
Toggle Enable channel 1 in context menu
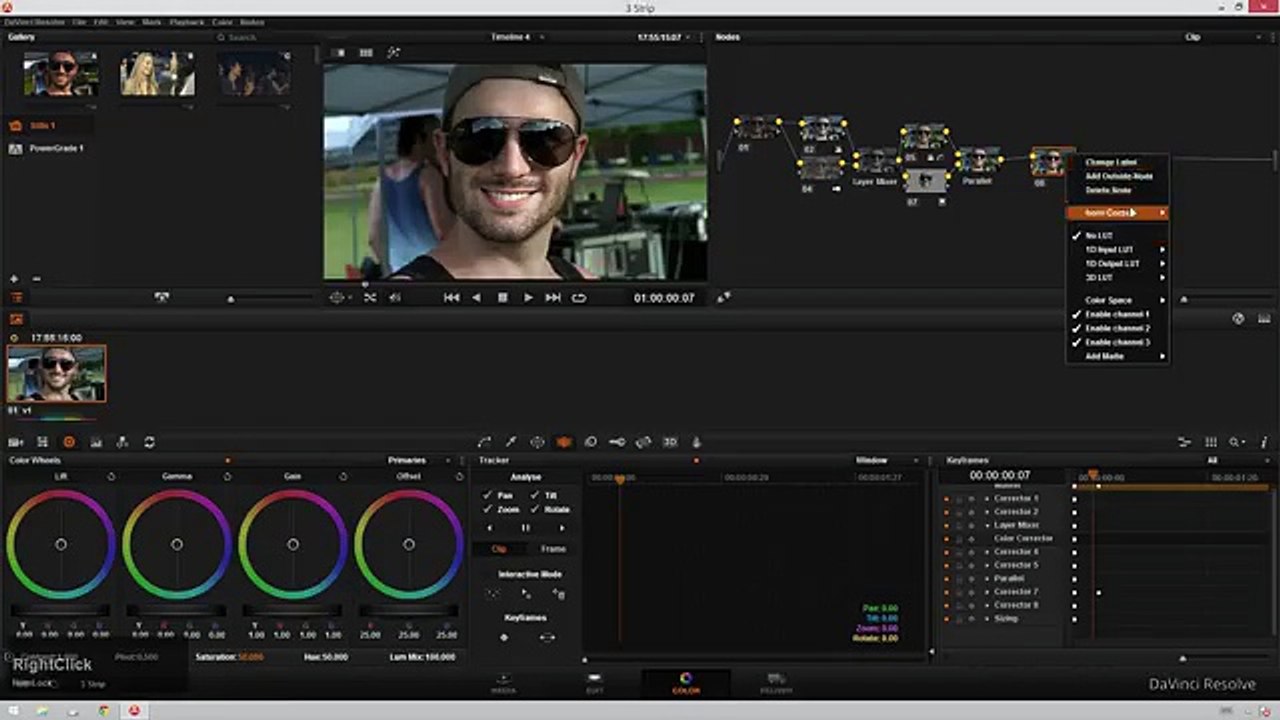click(1117, 315)
